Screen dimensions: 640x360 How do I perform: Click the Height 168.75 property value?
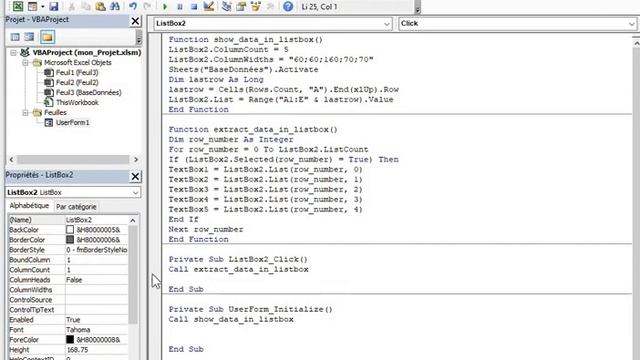(x=96, y=350)
